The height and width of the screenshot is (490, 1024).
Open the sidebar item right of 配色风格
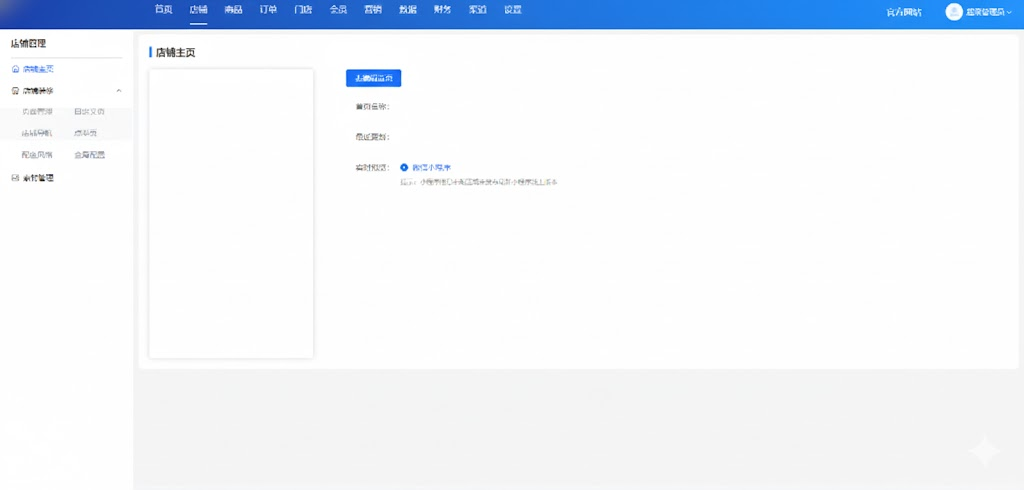[x=89, y=155]
